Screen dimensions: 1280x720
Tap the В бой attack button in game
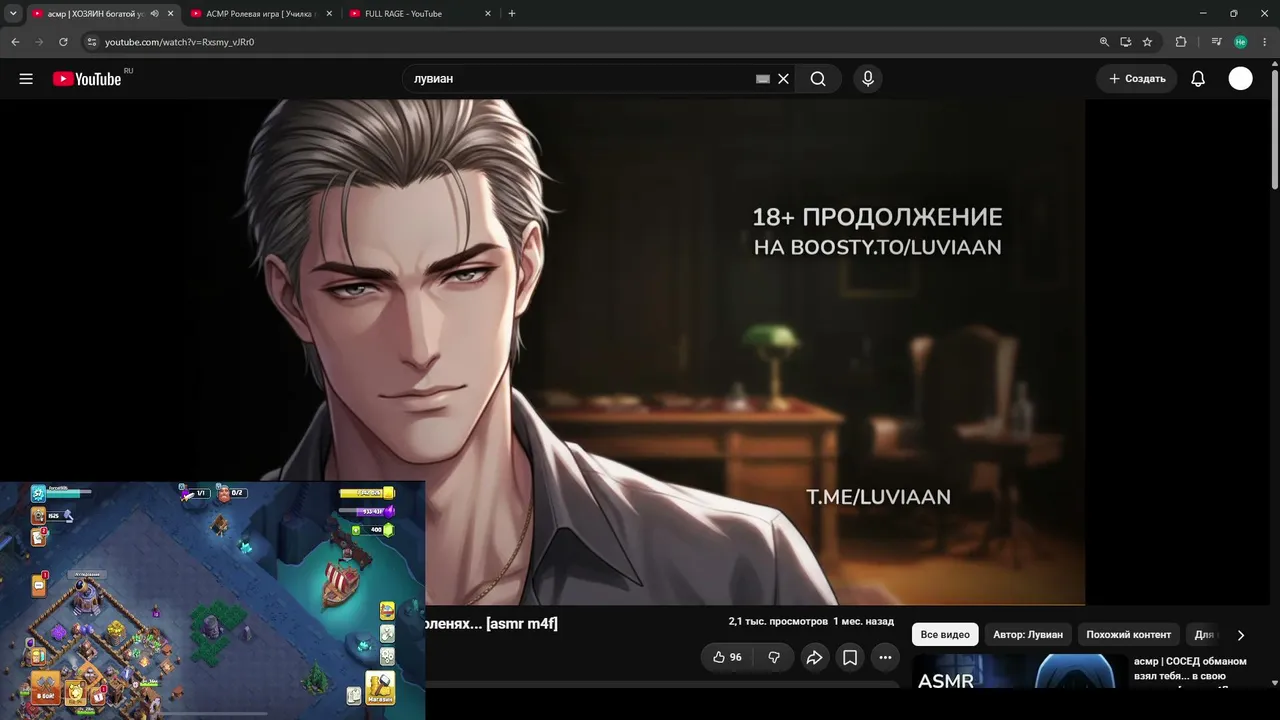point(45,689)
